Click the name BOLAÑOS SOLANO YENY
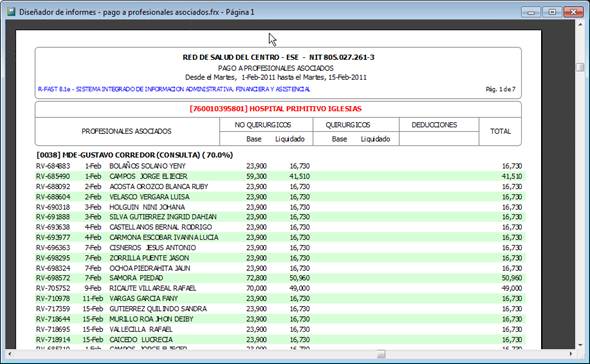Screen dimensions: 590x364 (148, 166)
